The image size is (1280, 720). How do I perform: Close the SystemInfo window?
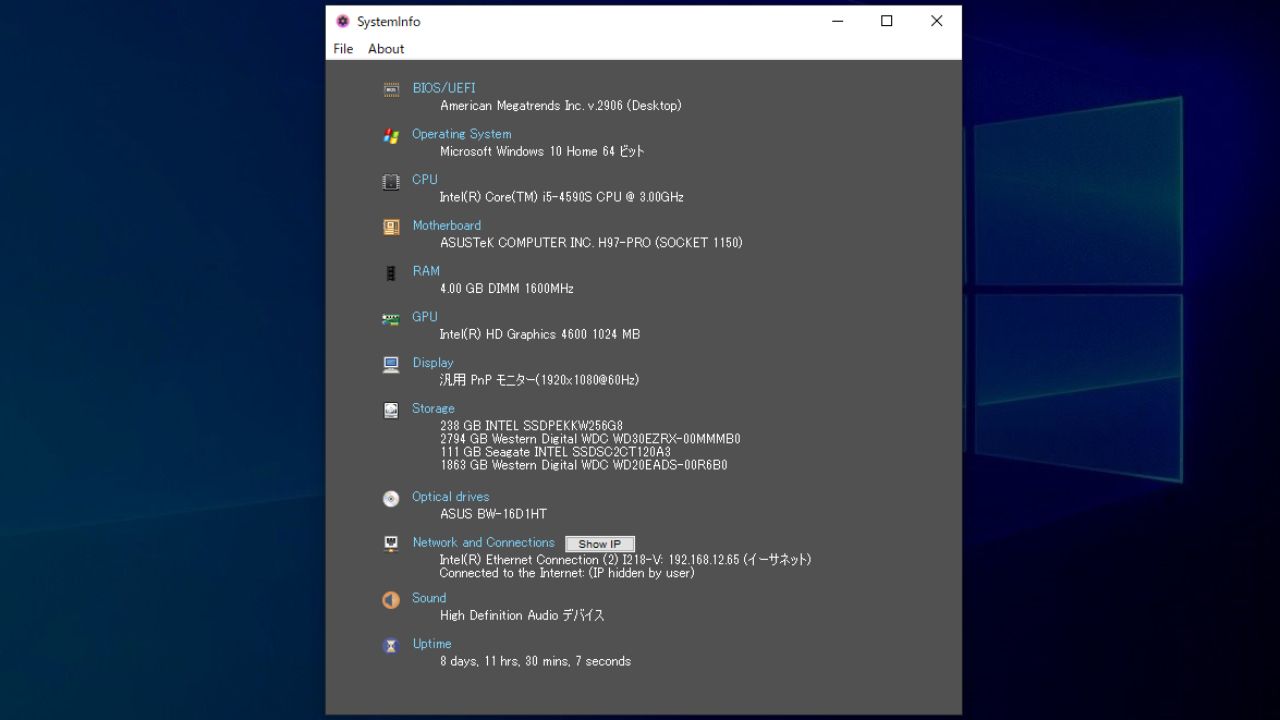coord(936,21)
